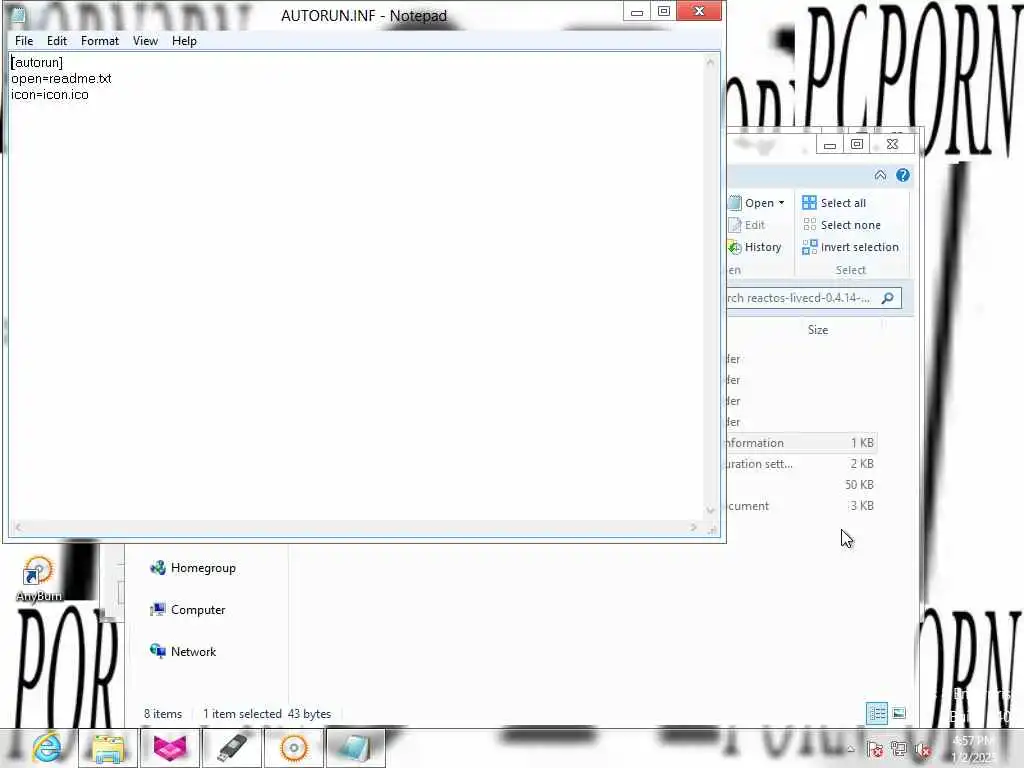Click the pink cat app taskbar icon
Image resolution: width=1024 pixels, height=768 pixels.
click(170, 748)
